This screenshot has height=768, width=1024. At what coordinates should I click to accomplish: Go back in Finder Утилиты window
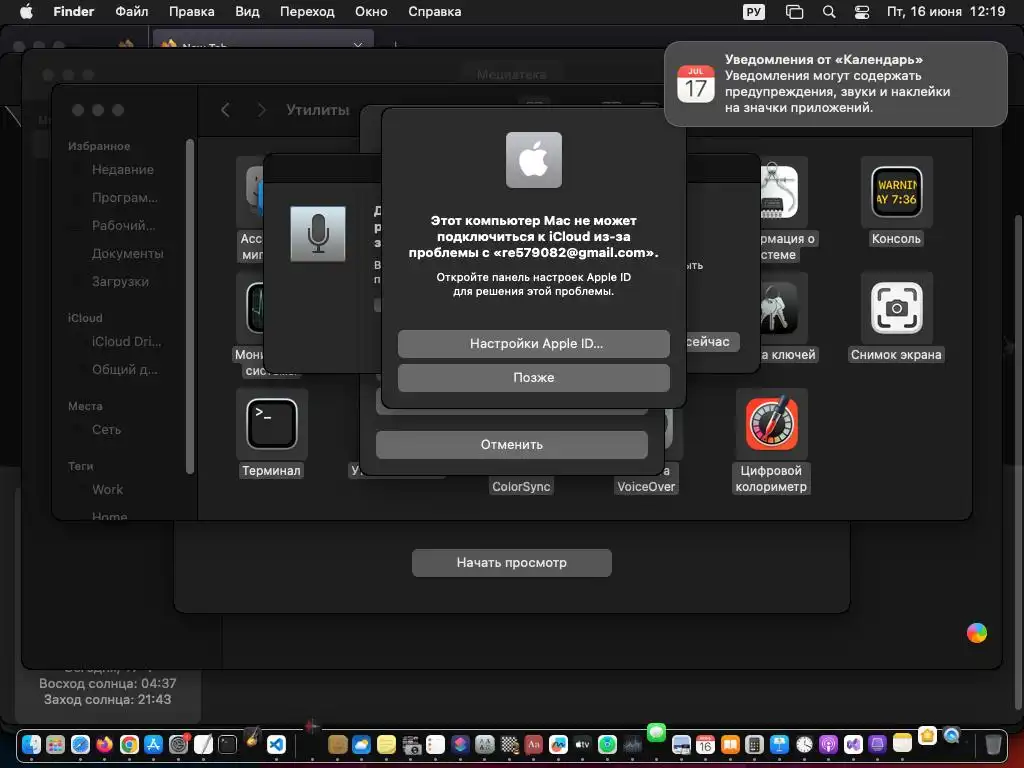225,110
